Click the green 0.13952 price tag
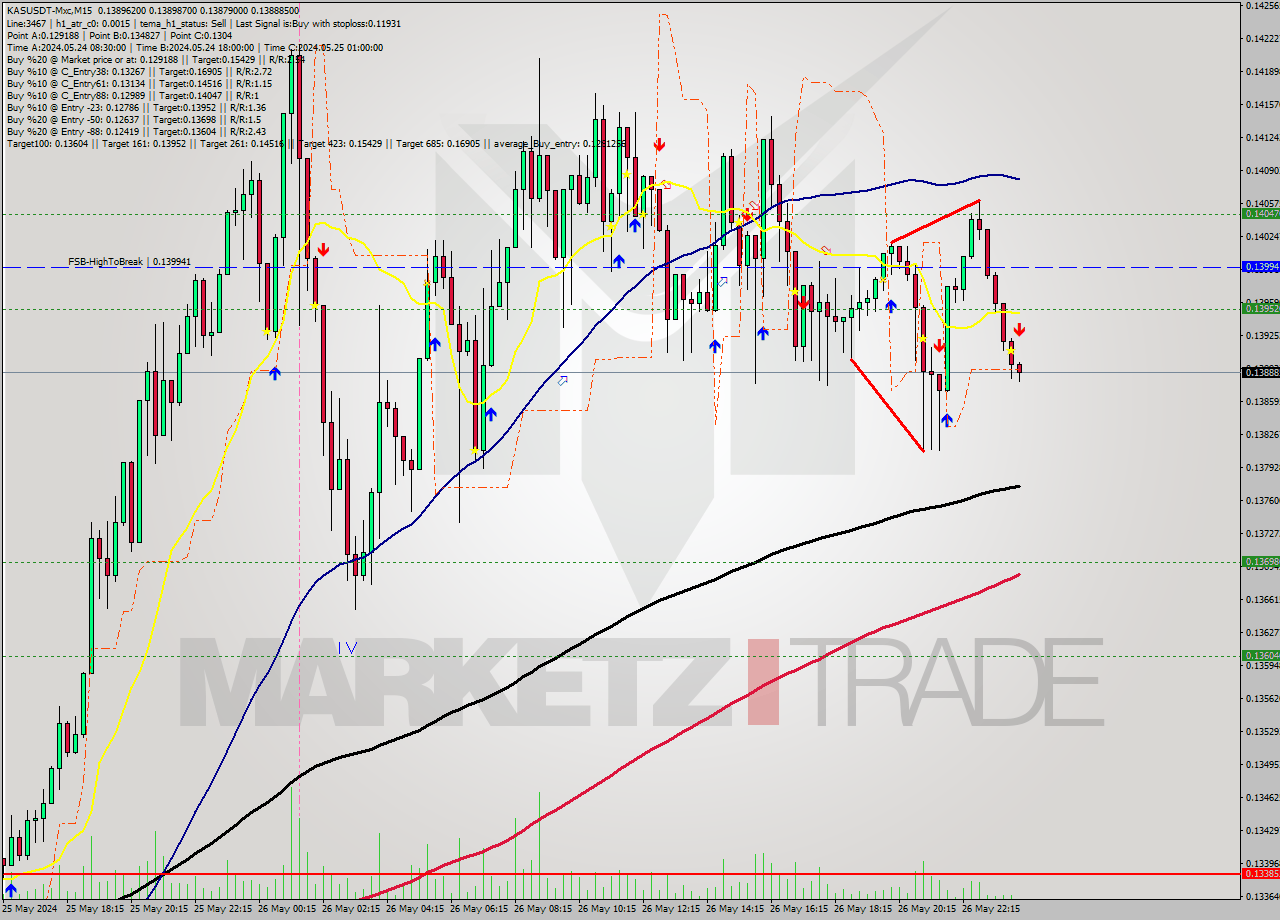Image resolution: width=1280 pixels, height=920 pixels. (x=1259, y=309)
